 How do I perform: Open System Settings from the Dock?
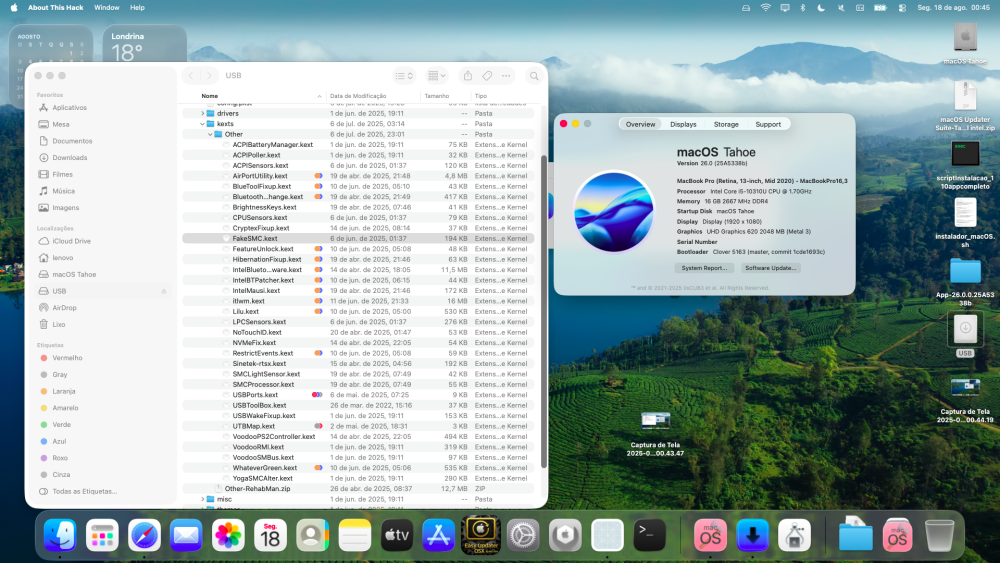coord(523,535)
